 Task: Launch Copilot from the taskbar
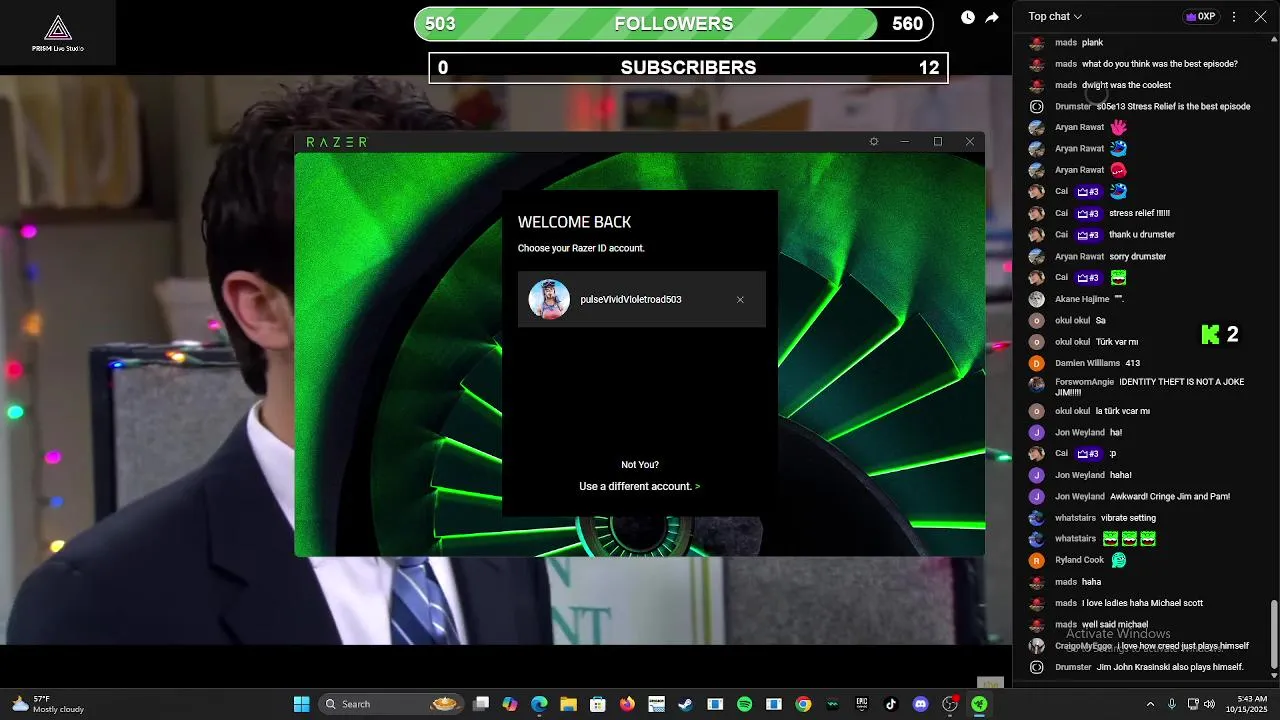[x=510, y=704]
